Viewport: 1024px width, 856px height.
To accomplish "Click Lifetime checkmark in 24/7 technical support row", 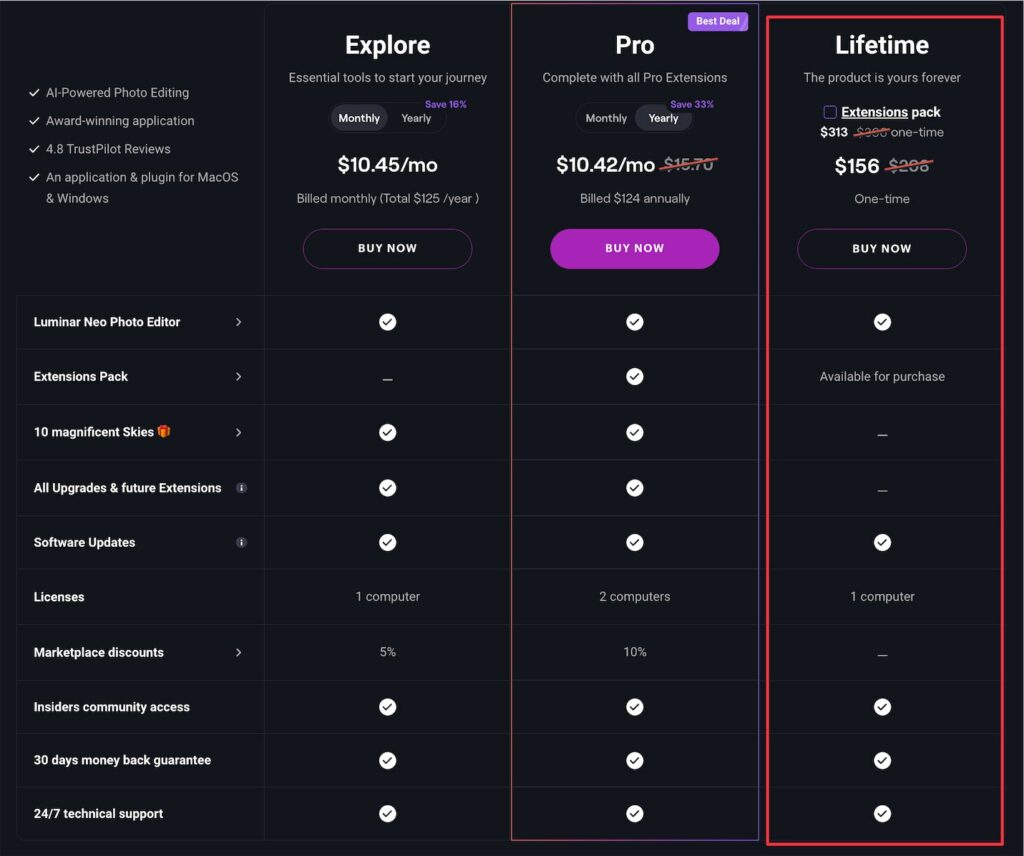I will tap(882, 814).
